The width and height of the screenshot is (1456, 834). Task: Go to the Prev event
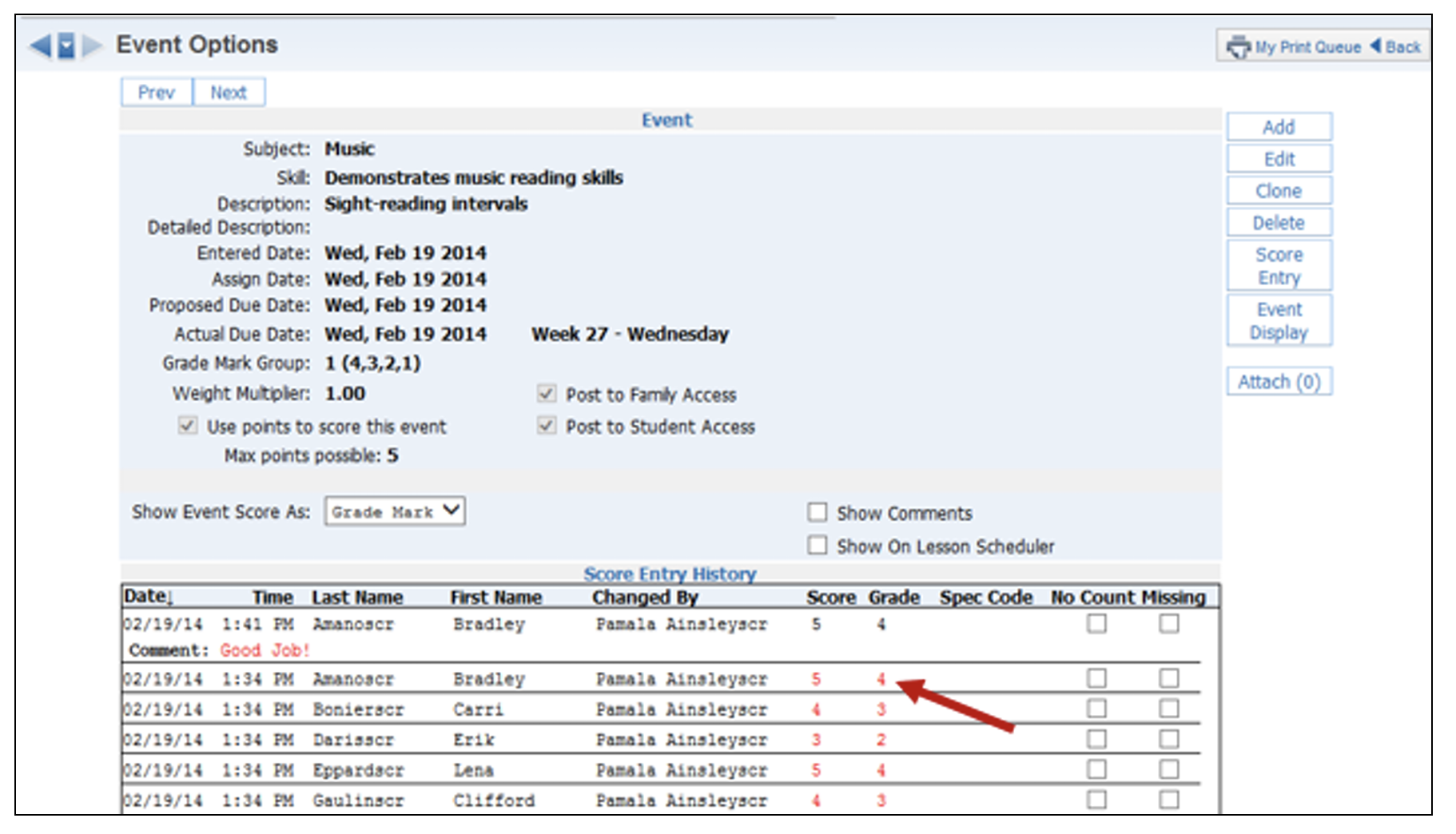tap(157, 93)
